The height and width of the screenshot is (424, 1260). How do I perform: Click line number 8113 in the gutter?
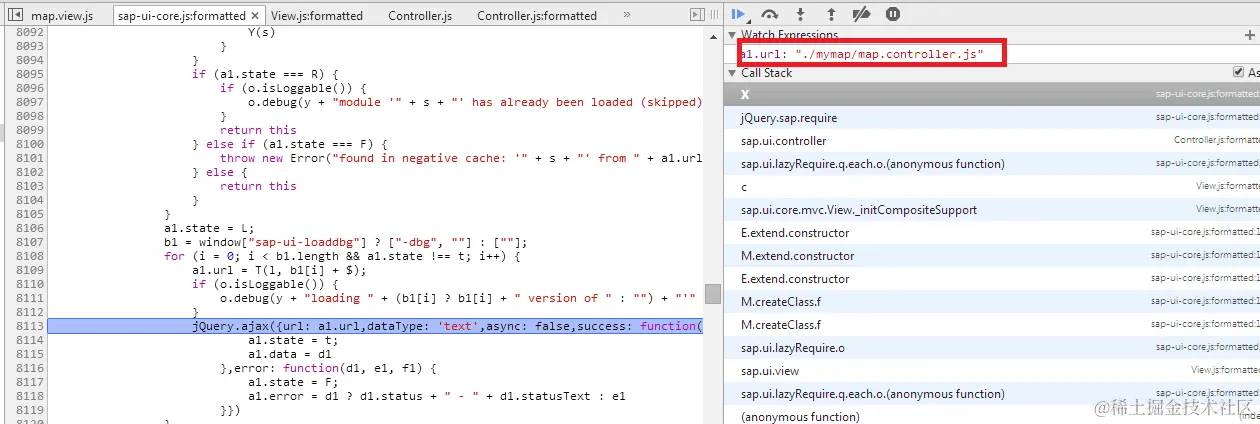coord(29,326)
